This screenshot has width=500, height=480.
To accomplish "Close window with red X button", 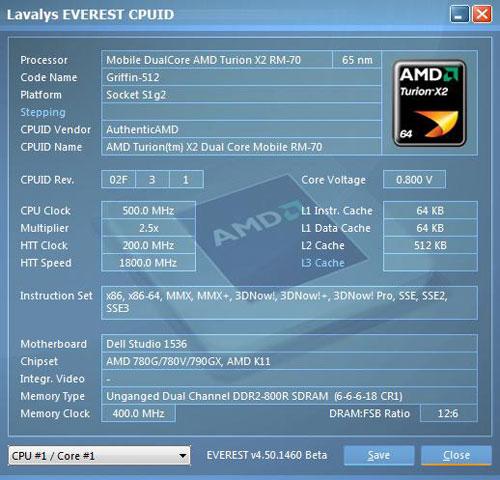I will (x=481, y=15).
